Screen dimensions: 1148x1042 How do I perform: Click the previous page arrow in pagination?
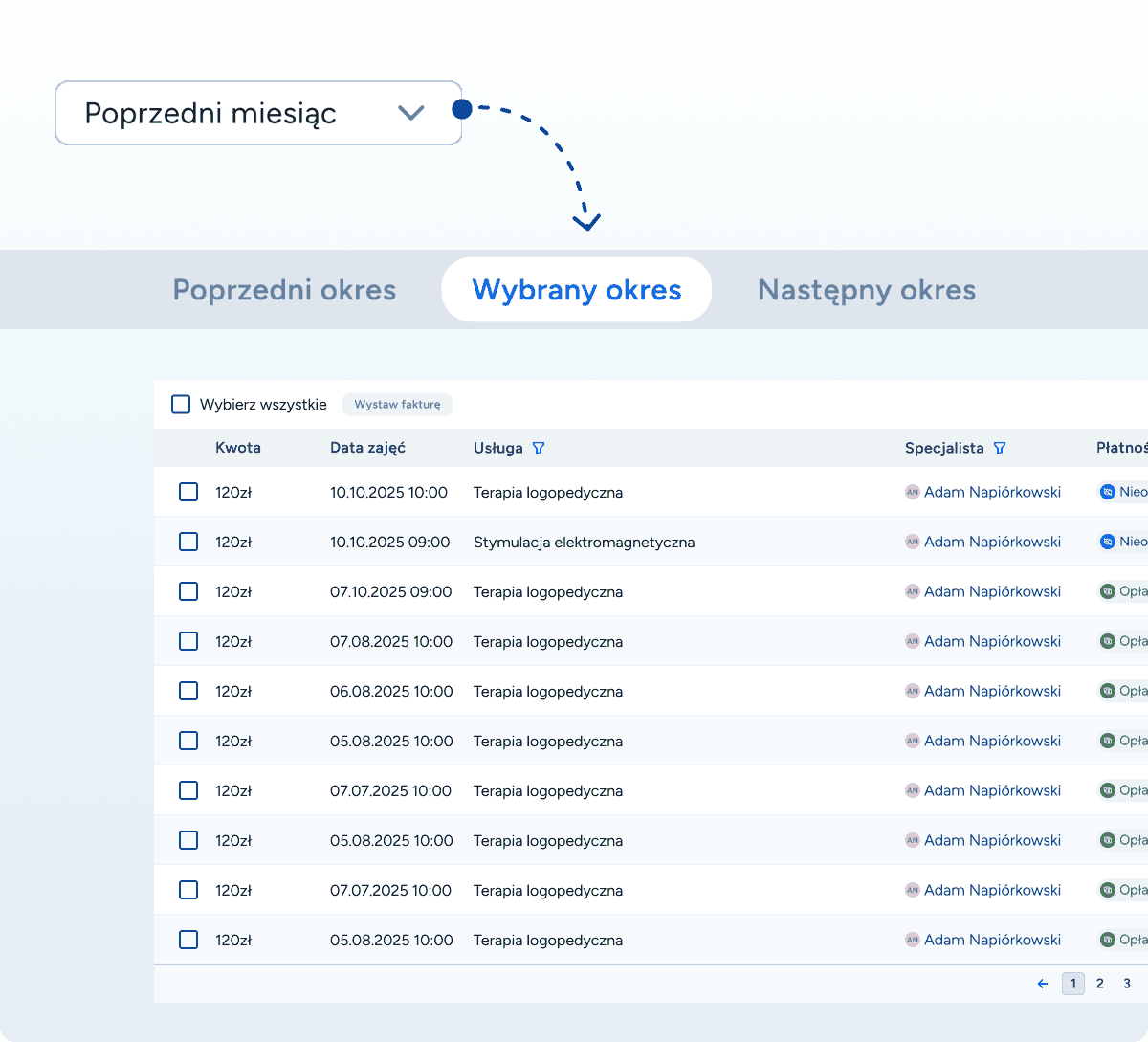coord(1043,984)
